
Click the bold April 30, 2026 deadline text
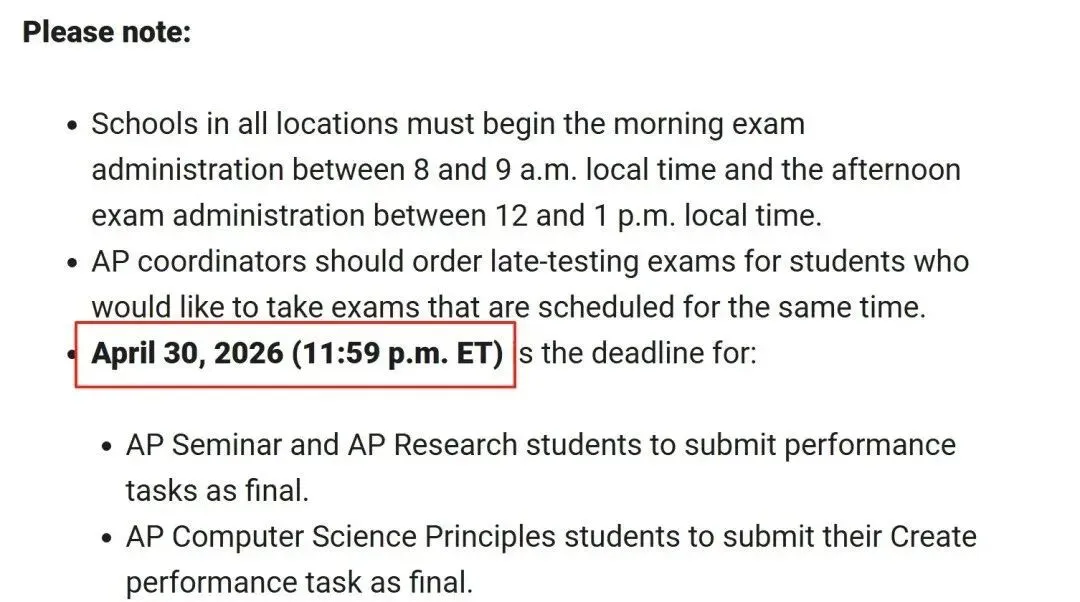298,353
